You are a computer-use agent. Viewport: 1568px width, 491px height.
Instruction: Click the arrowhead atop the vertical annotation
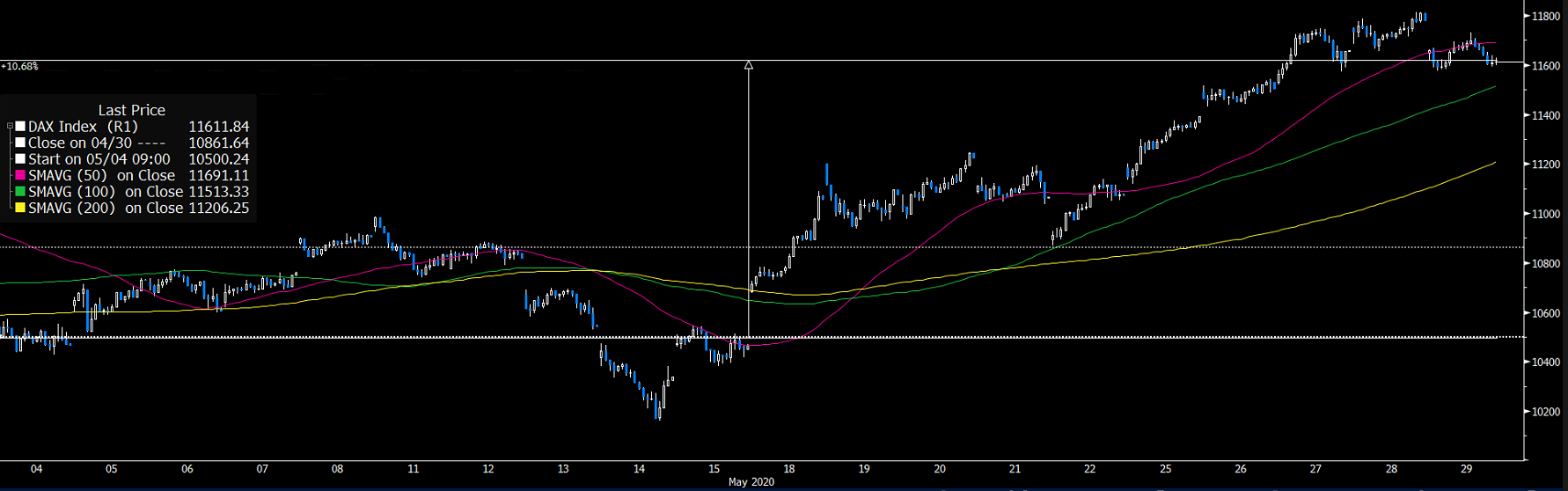pos(749,65)
